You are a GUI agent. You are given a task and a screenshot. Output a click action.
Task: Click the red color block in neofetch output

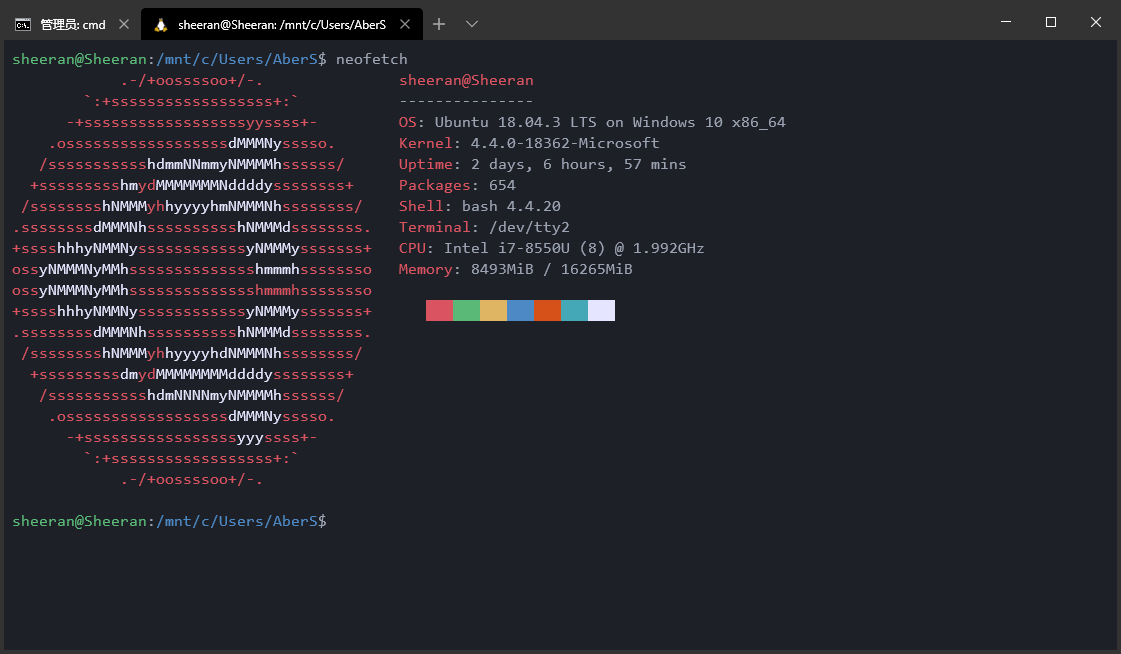tap(439, 311)
